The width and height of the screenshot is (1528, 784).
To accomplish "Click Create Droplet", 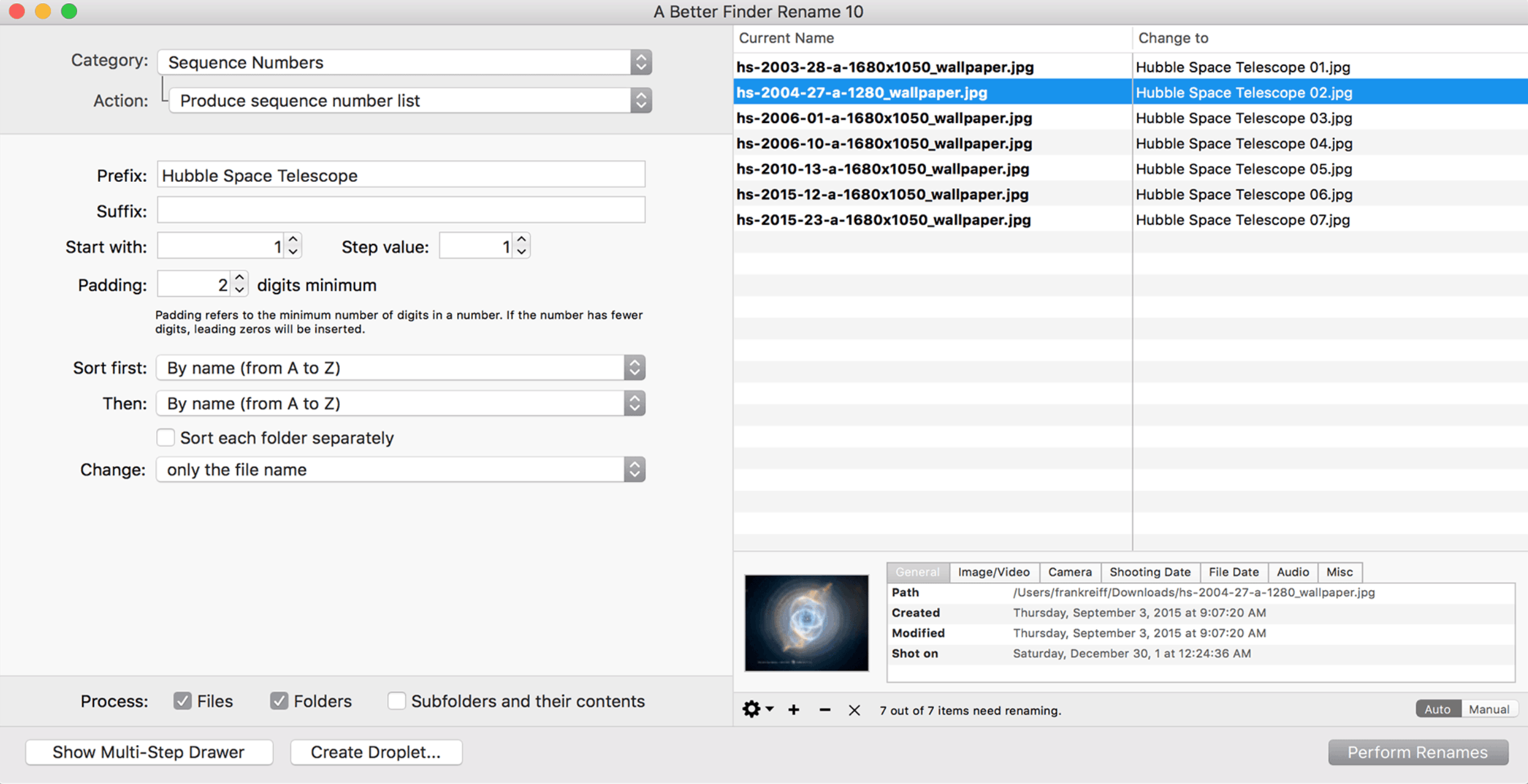I will [376, 752].
